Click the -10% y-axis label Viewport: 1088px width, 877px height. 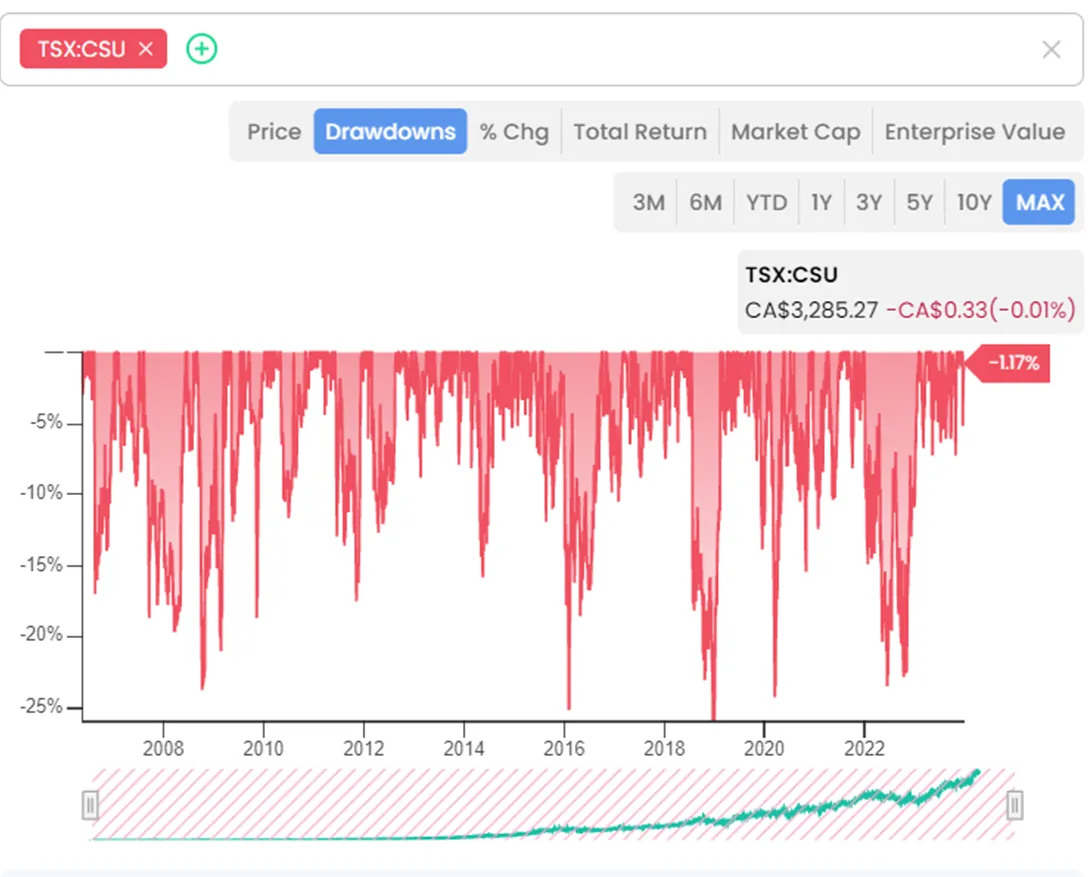(x=42, y=493)
